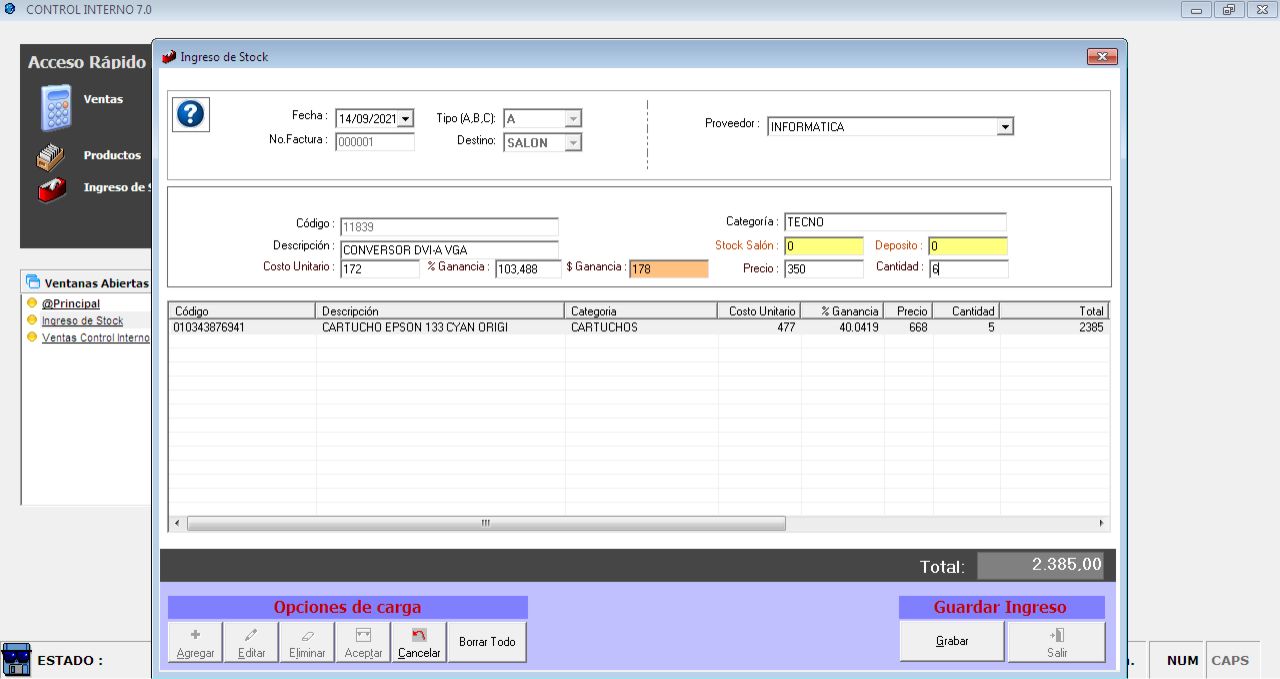Open the Productos box icon
1280x679 pixels.
click(50, 157)
